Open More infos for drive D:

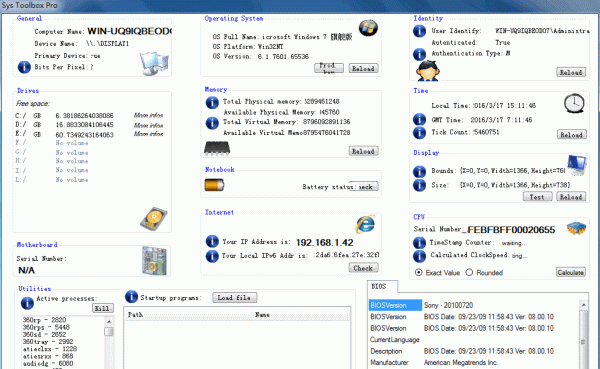148,125
